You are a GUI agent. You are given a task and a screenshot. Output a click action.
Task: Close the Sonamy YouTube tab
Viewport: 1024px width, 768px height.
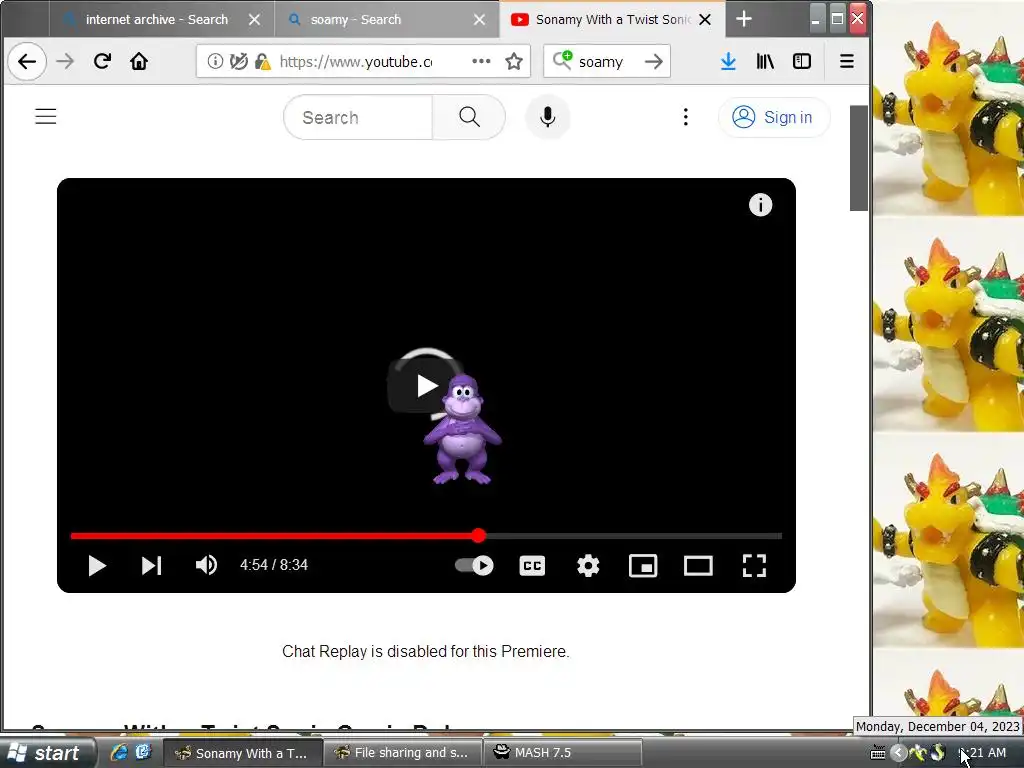(705, 20)
